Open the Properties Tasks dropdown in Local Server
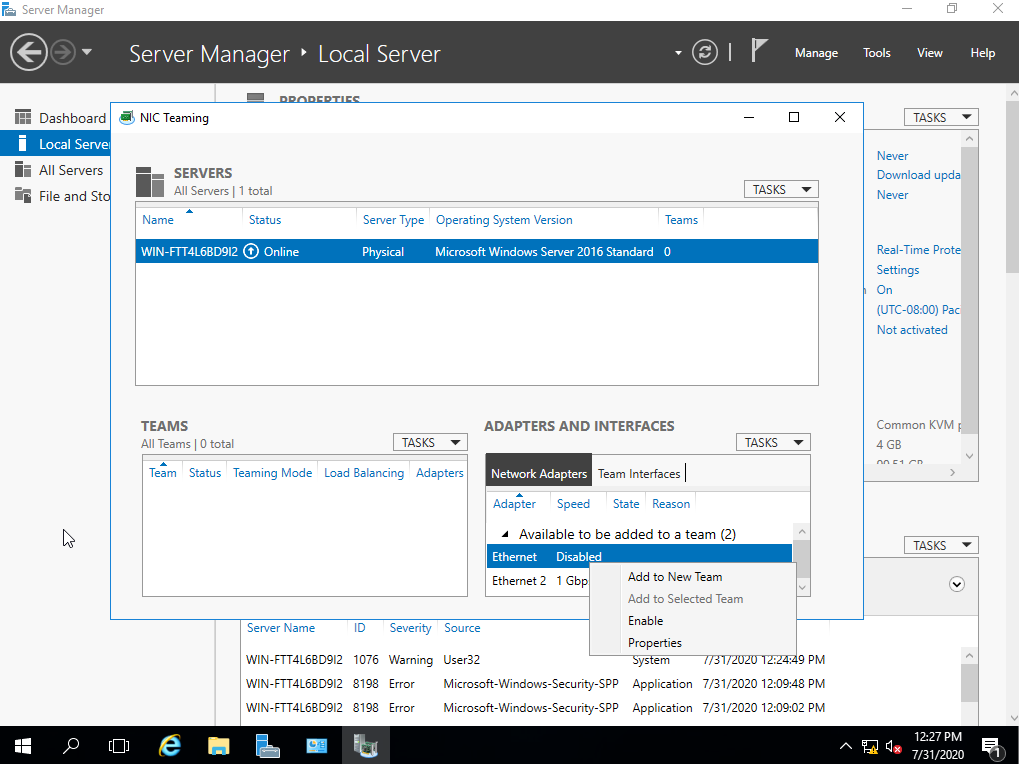 [941, 117]
